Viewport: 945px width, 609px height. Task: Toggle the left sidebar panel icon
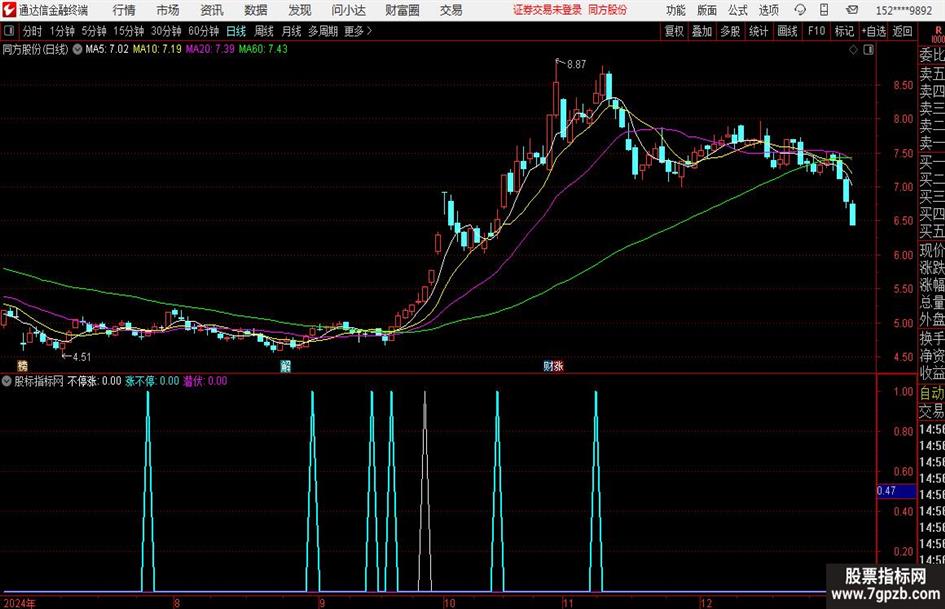click(x=9, y=31)
